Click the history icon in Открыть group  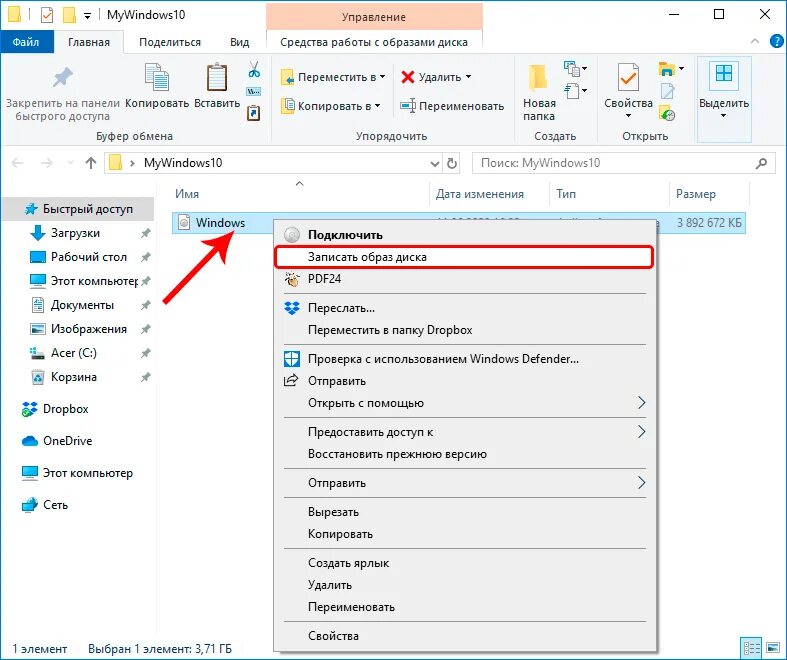667,114
